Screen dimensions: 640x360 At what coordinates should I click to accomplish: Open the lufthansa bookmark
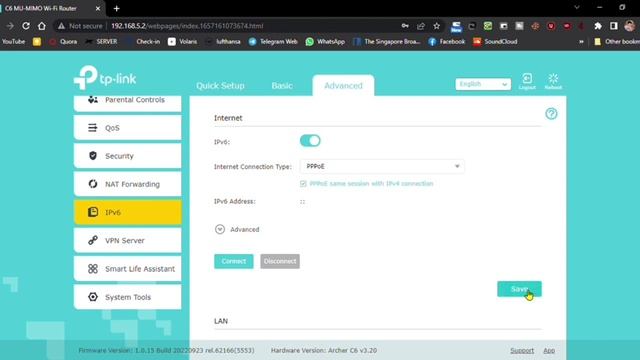(x=223, y=42)
